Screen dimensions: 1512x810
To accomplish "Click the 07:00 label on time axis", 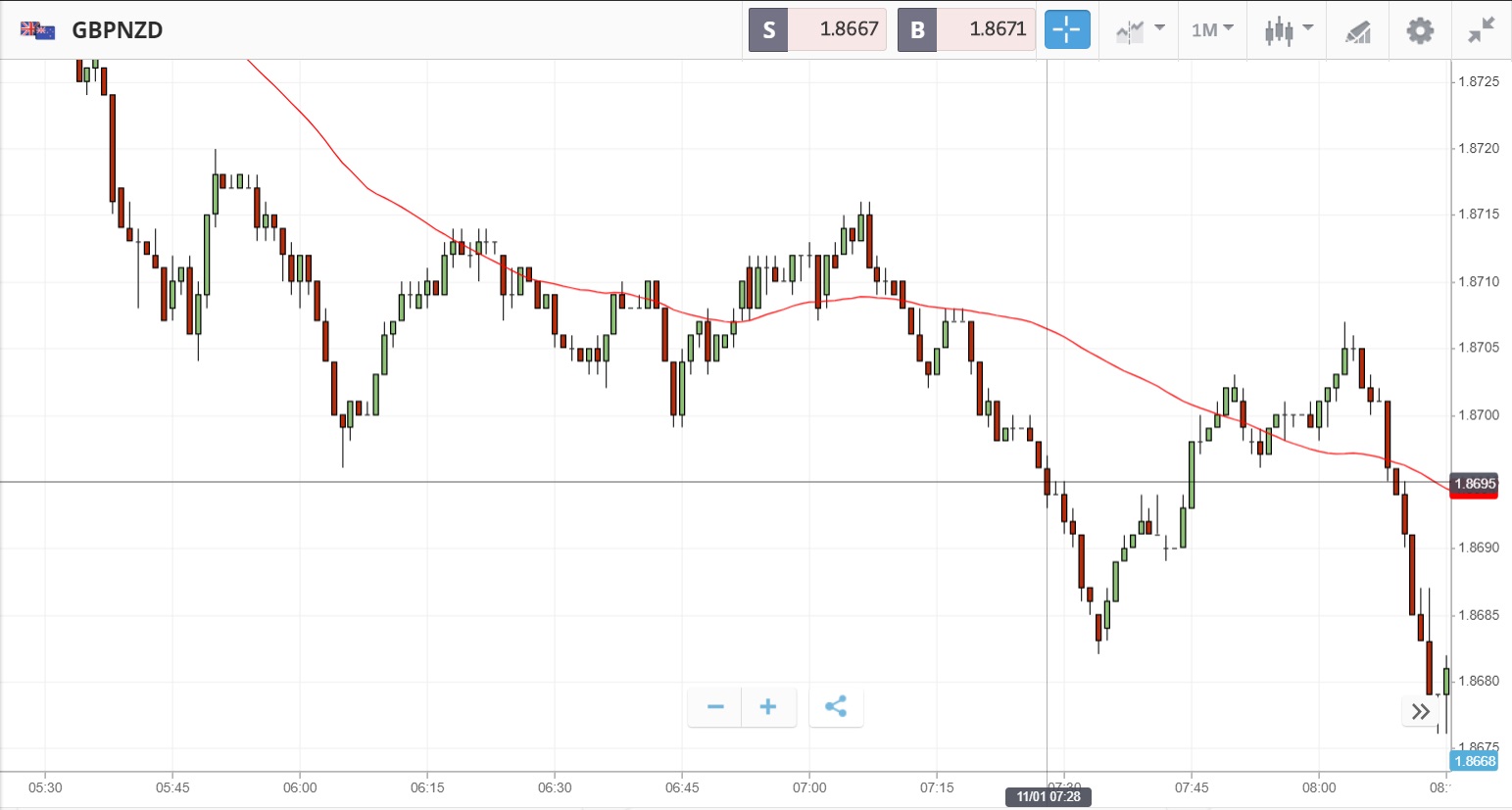I will click(809, 787).
